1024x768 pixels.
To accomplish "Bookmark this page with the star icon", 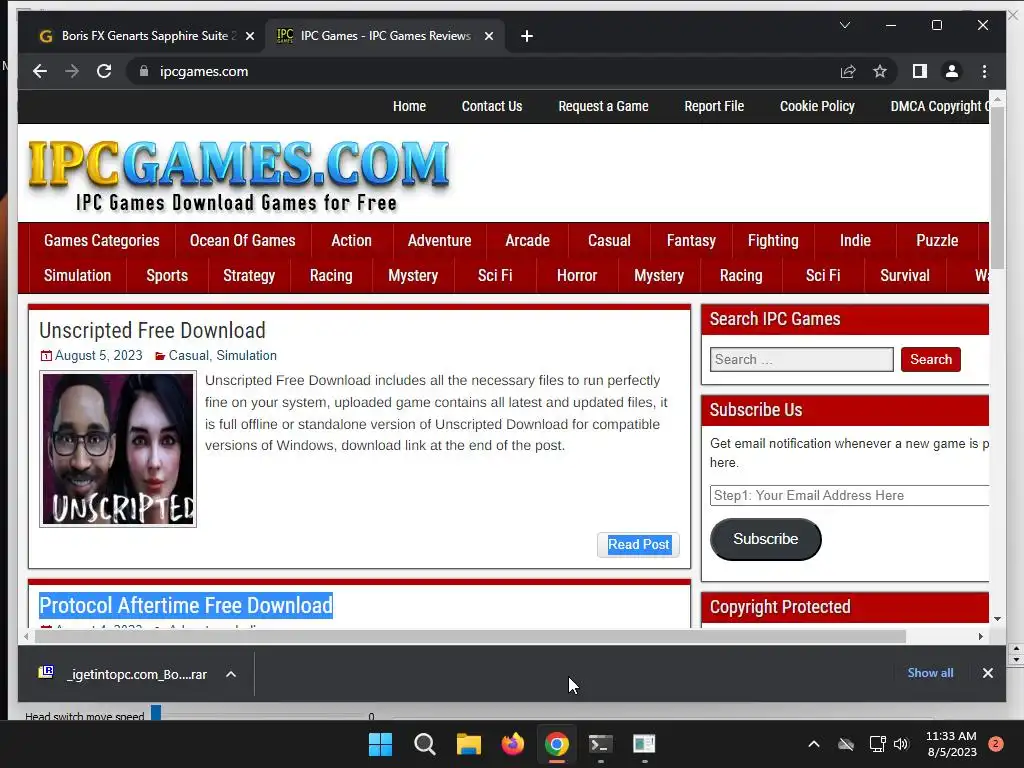I will pos(880,71).
